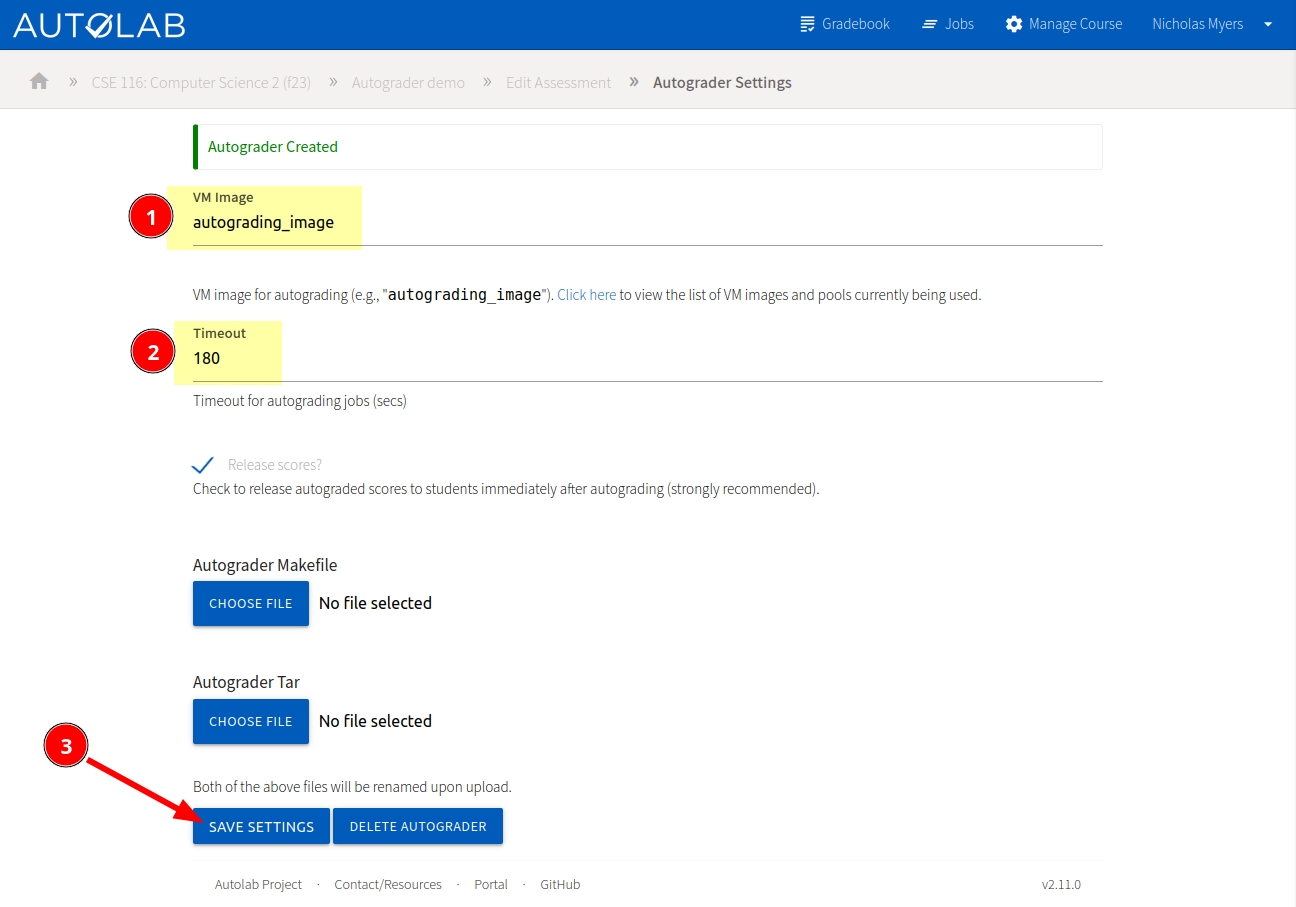Focus the VM Image input field
Image resolution: width=1296 pixels, height=907 pixels.
[647, 222]
